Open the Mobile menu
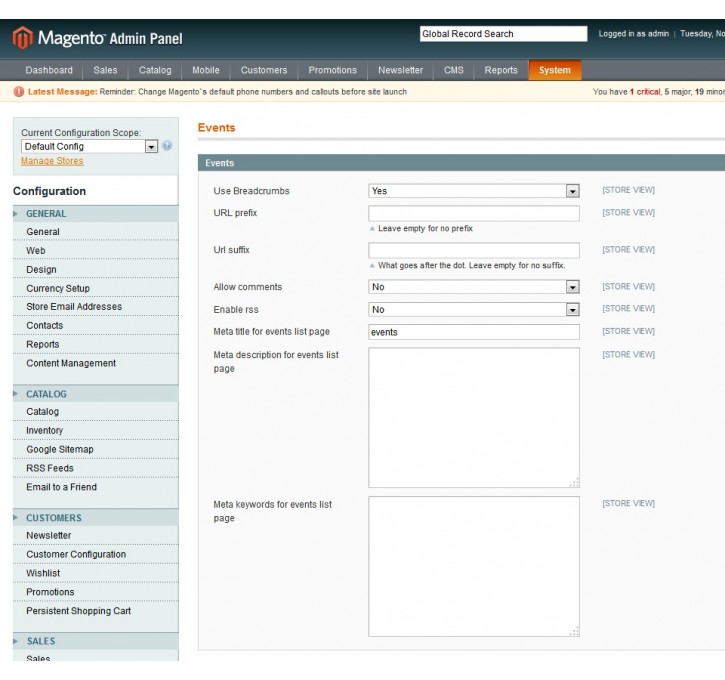This screenshot has width=725, height=680. point(206,70)
